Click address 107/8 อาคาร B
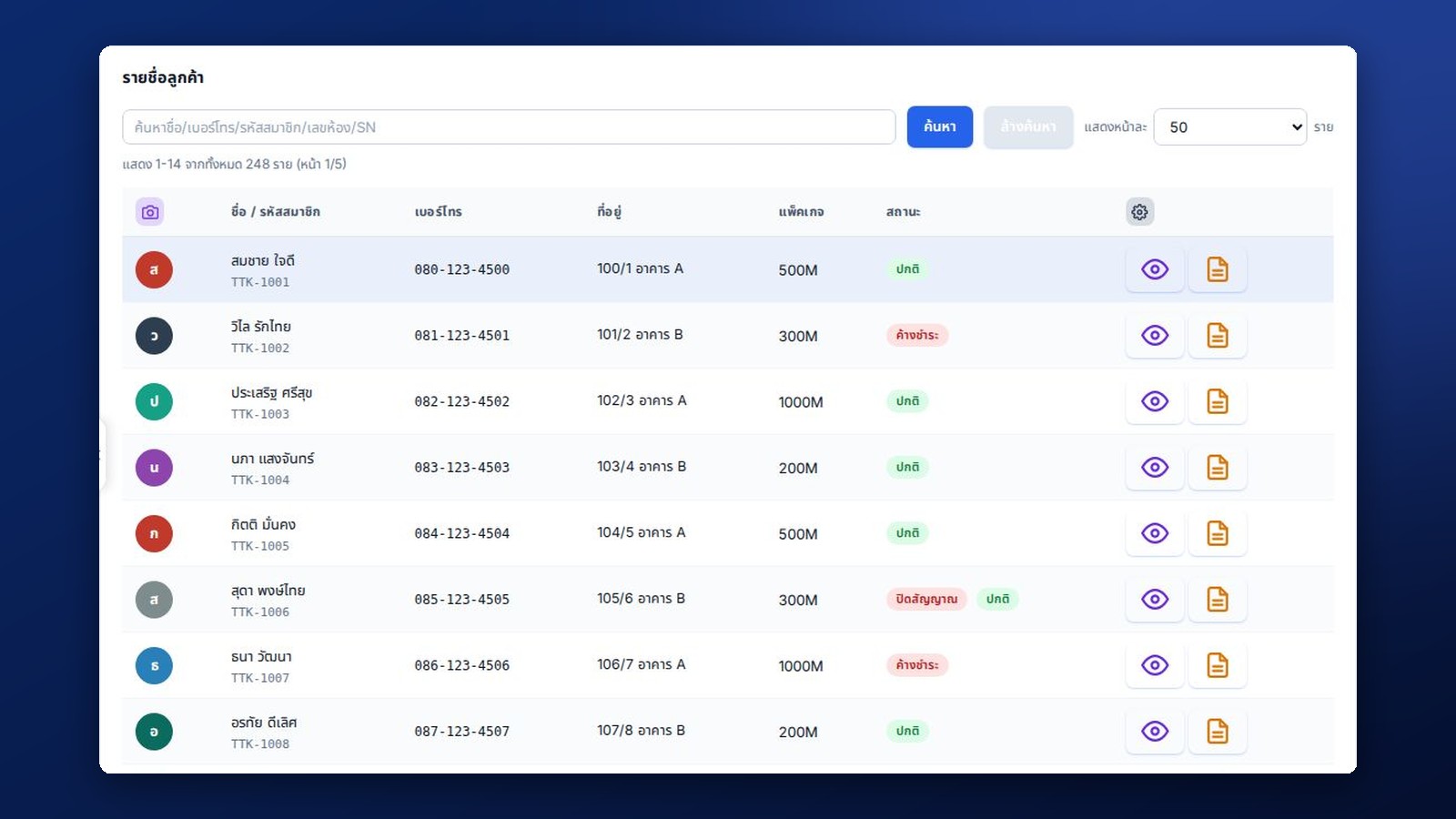Screen dimensions: 1456x819 click(x=642, y=731)
